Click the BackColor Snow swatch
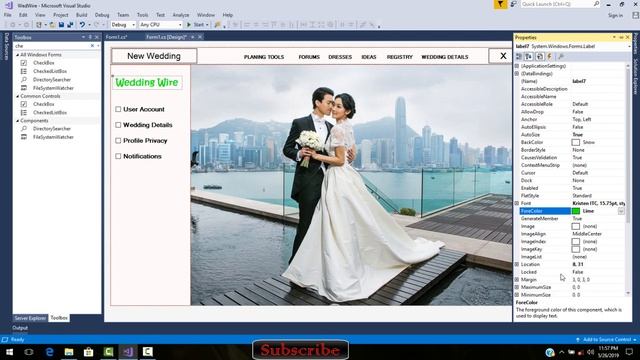The height and width of the screenshot is (360, 640). tap(576, 142)
